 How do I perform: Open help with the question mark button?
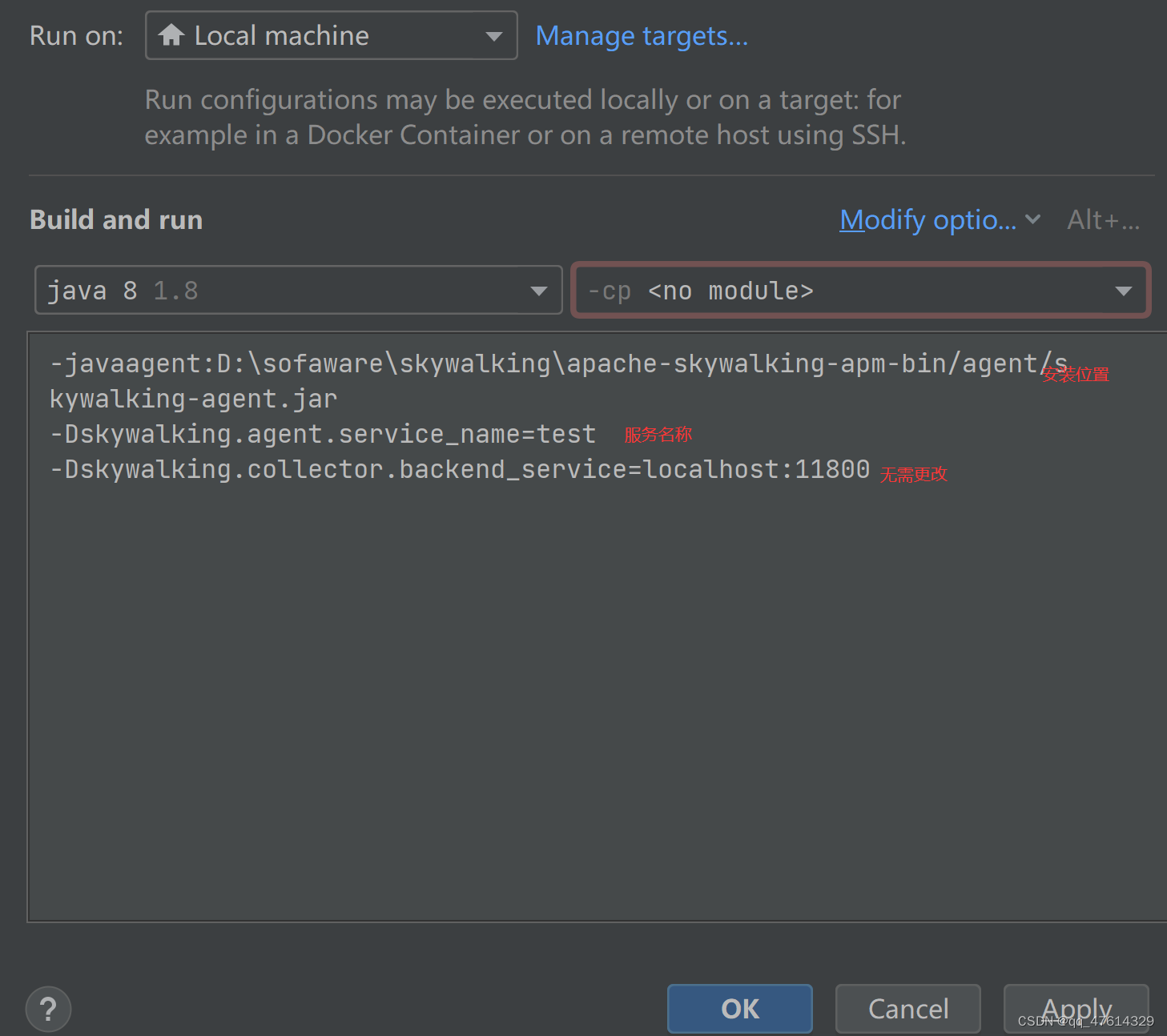(48, 1009)
